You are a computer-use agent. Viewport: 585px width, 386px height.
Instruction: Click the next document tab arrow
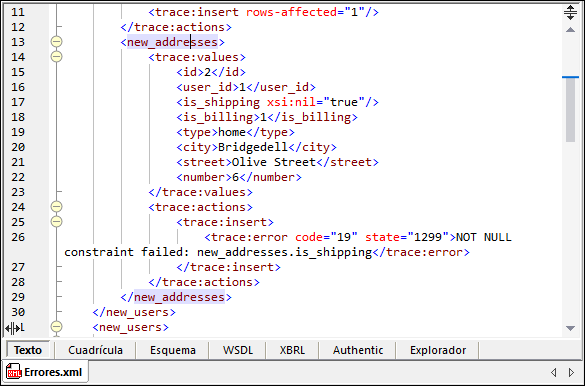(x=571, y=372)
